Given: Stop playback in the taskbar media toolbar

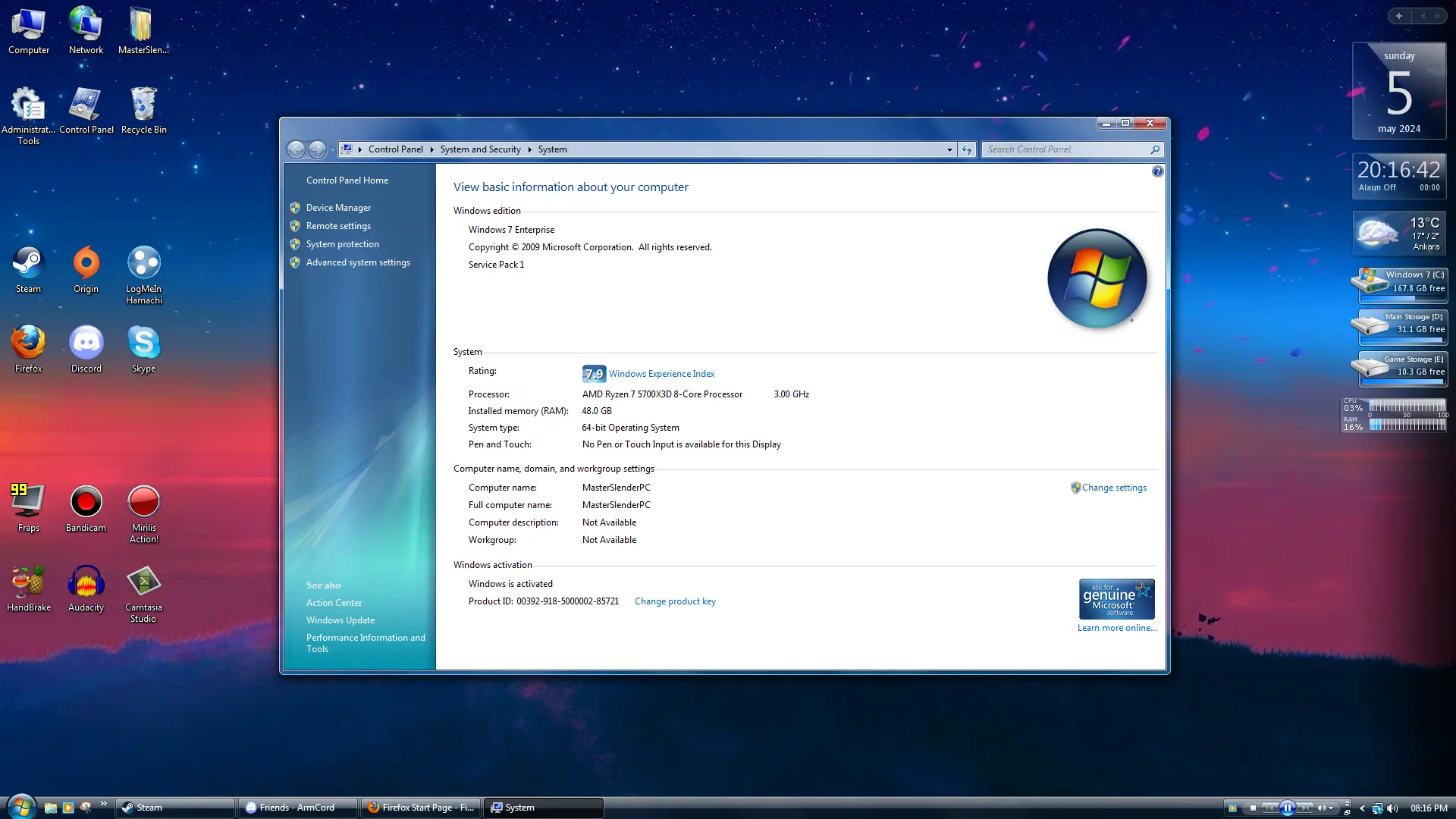Looking at the screenshot, I should tap(1253, 808).
